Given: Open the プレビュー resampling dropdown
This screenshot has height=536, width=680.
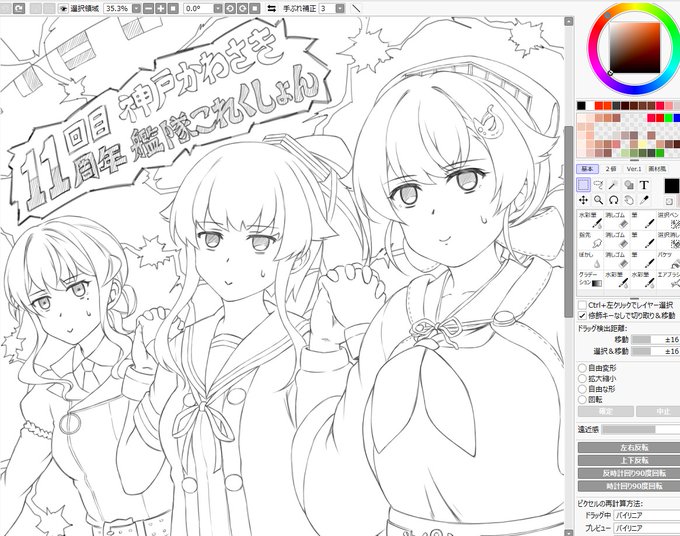Looking at the screenshot, I should 647,528.
